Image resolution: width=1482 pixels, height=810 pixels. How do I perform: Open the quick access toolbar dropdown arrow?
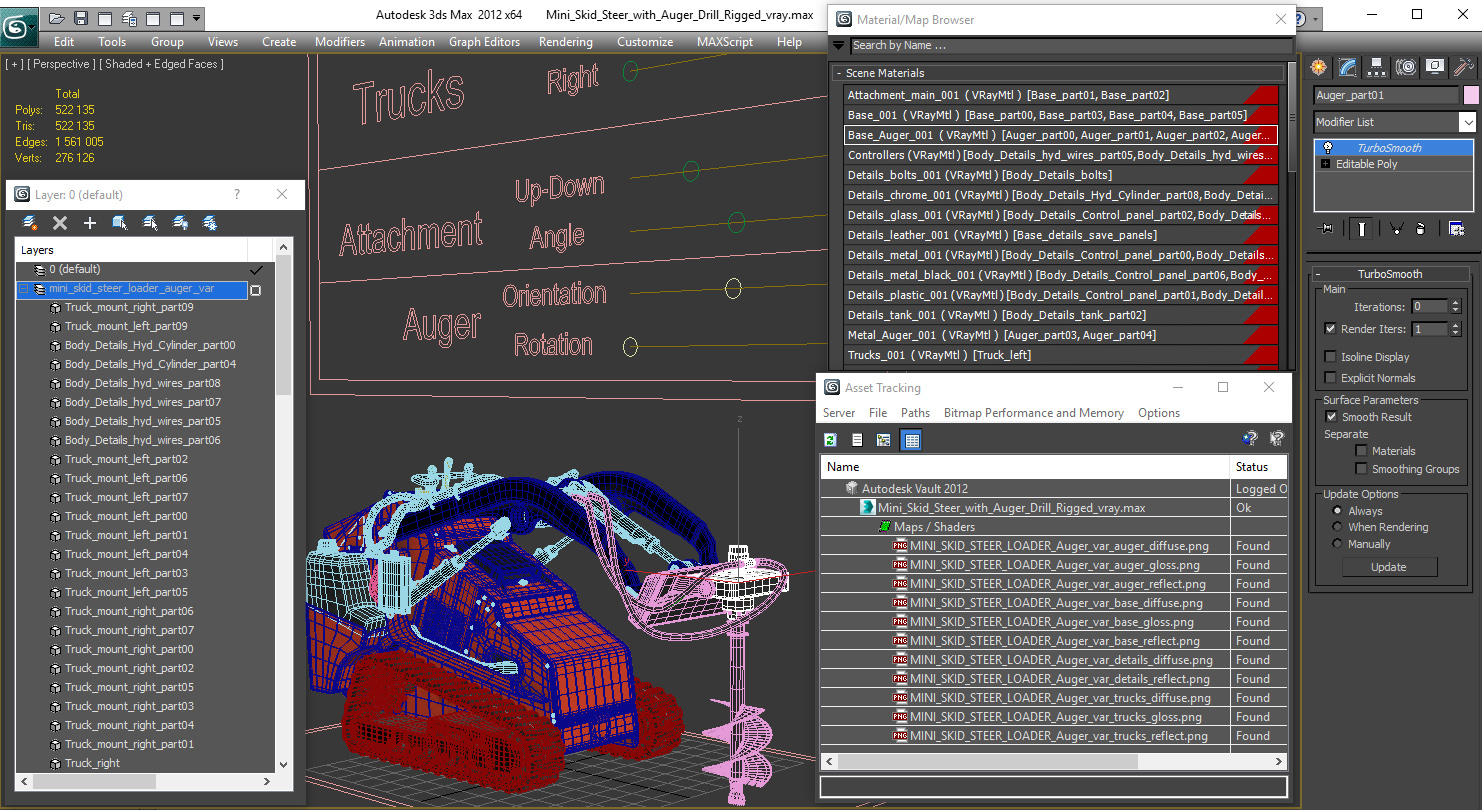coord(197,18)
